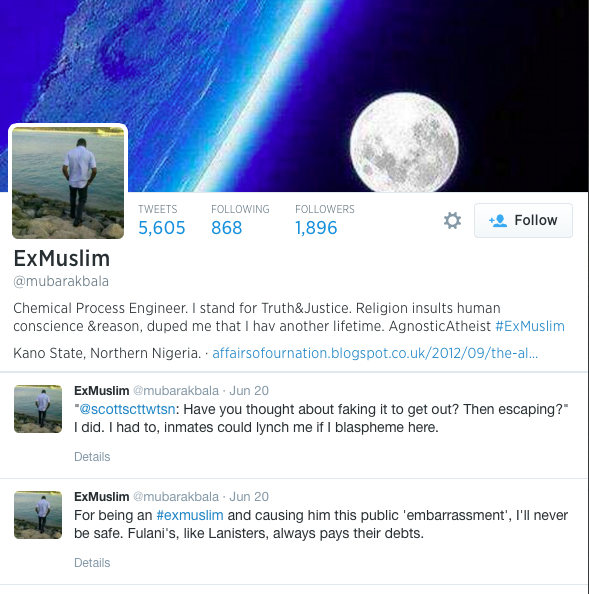Open the 868 Following list
The width and height of the screenshot is (589, 594).
pos(240,220)
